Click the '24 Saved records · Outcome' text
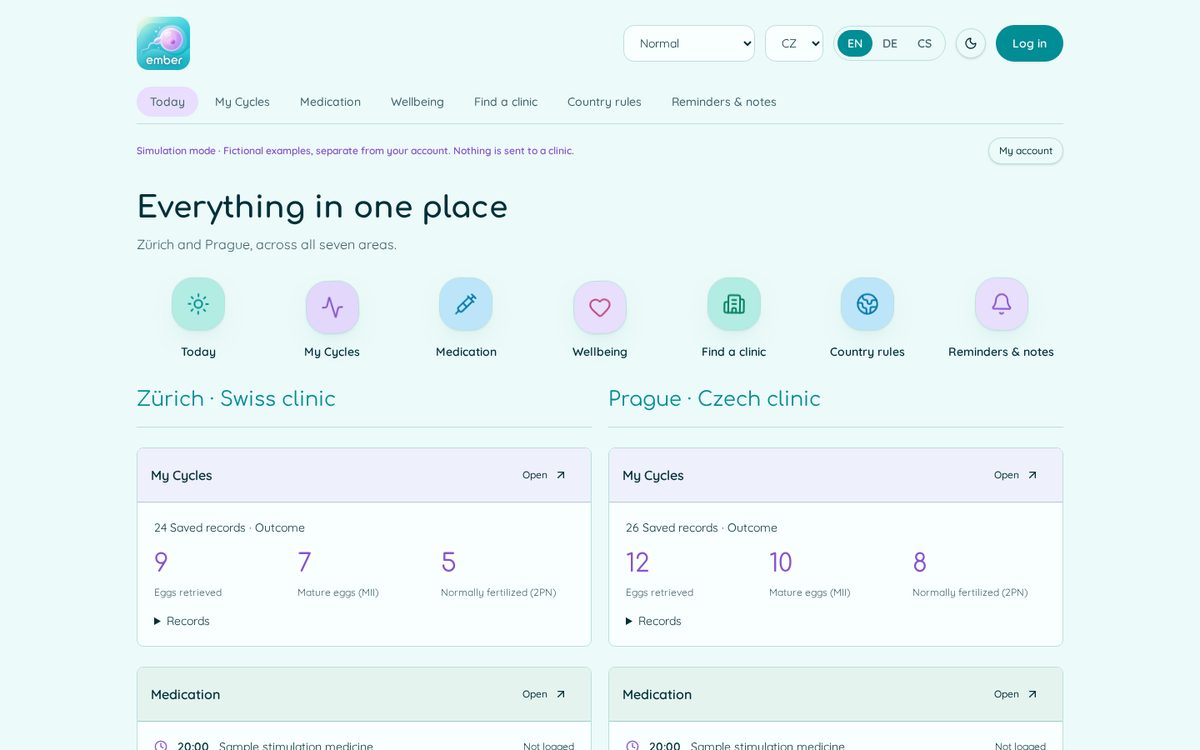This screenshot has height=750, width=1200. [x=229, y=528]
